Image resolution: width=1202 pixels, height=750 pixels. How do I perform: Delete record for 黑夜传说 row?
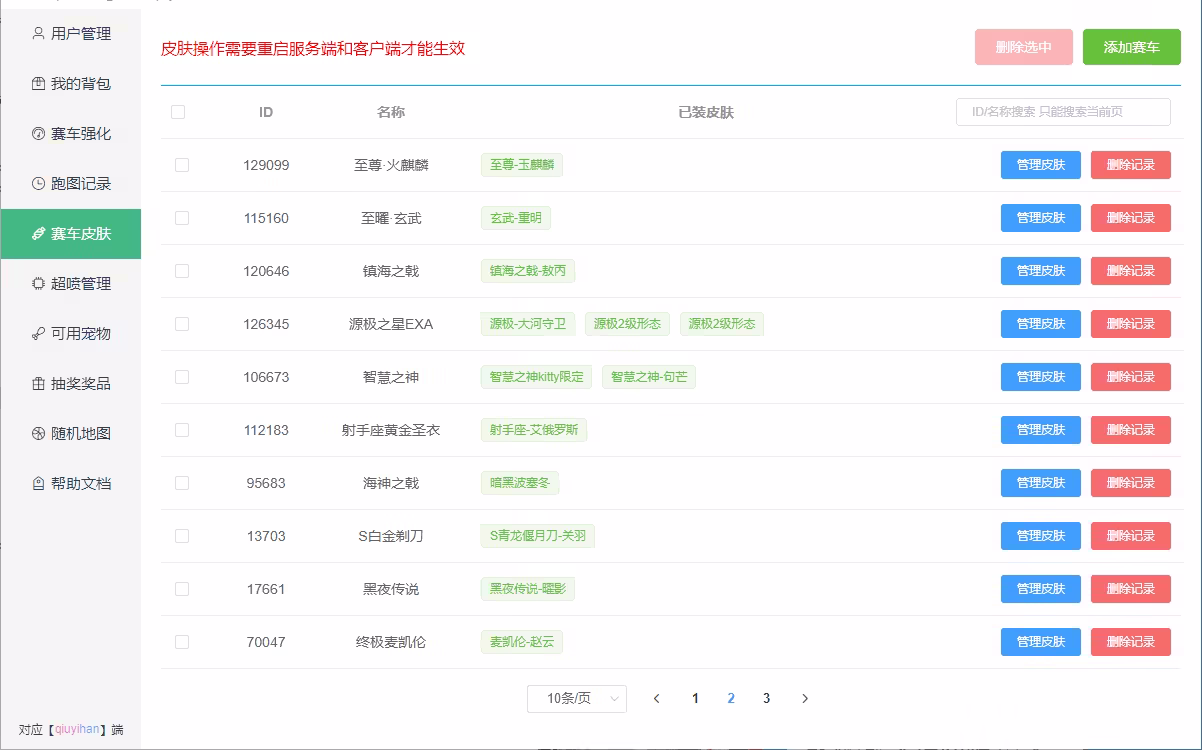[1130, 589]
